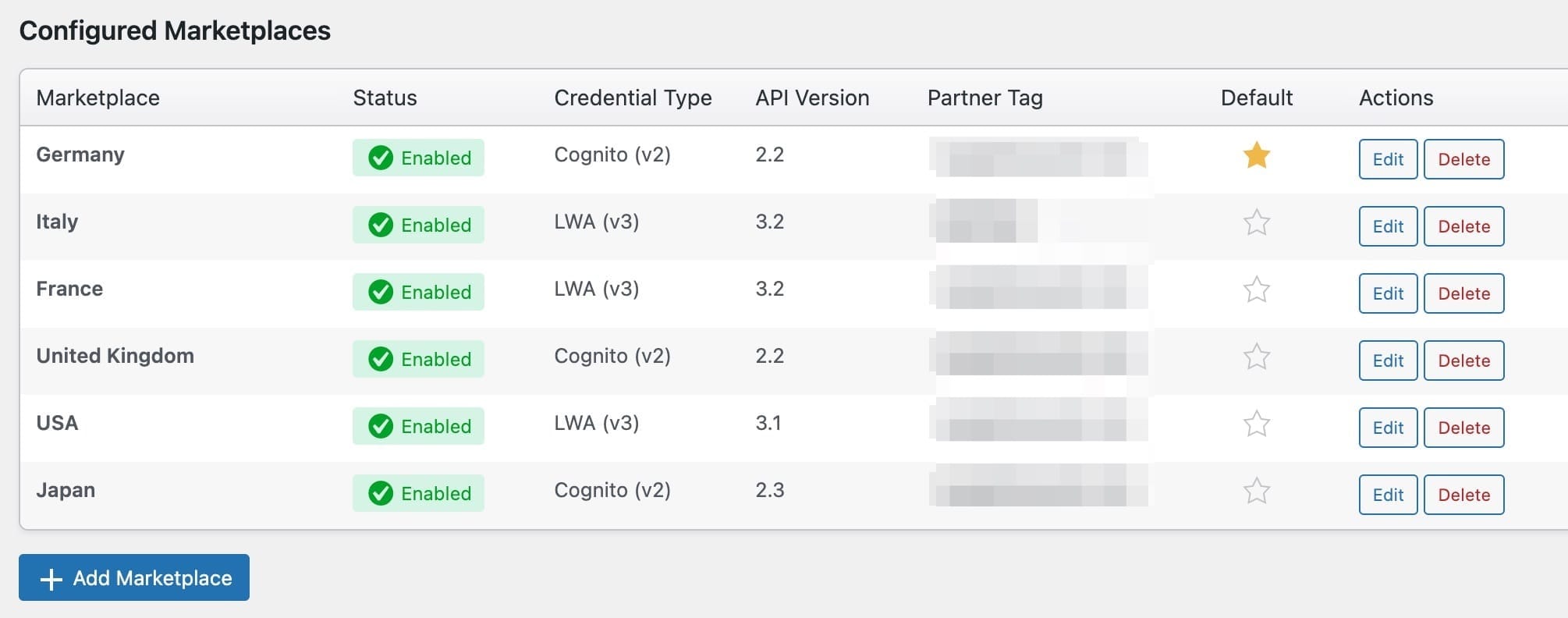Click the plus icon on Add Marketplace button
The image size is (1568, 618).
coord(51,577)
